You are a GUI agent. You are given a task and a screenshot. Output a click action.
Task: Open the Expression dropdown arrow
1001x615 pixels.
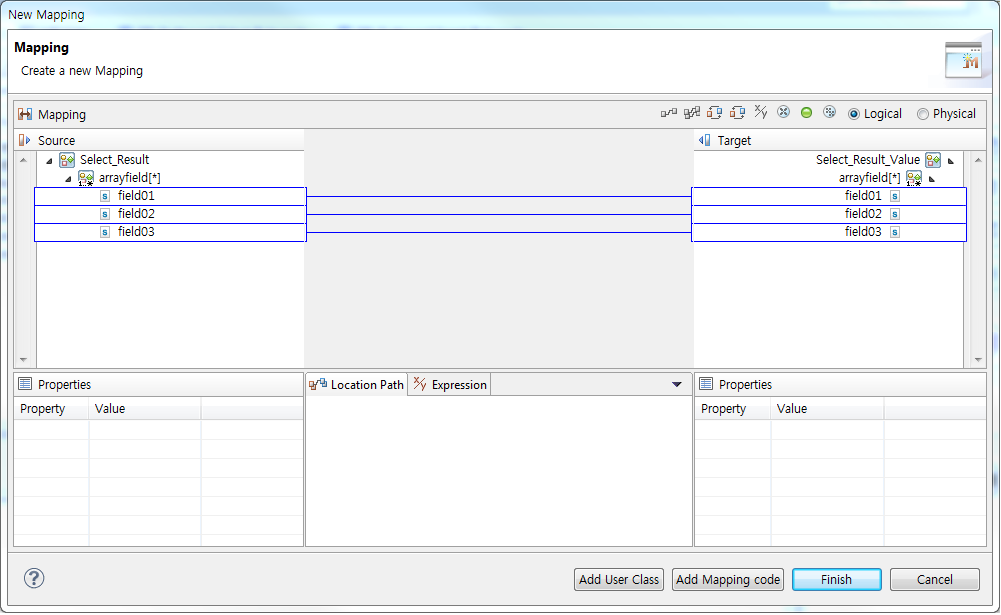677,384
